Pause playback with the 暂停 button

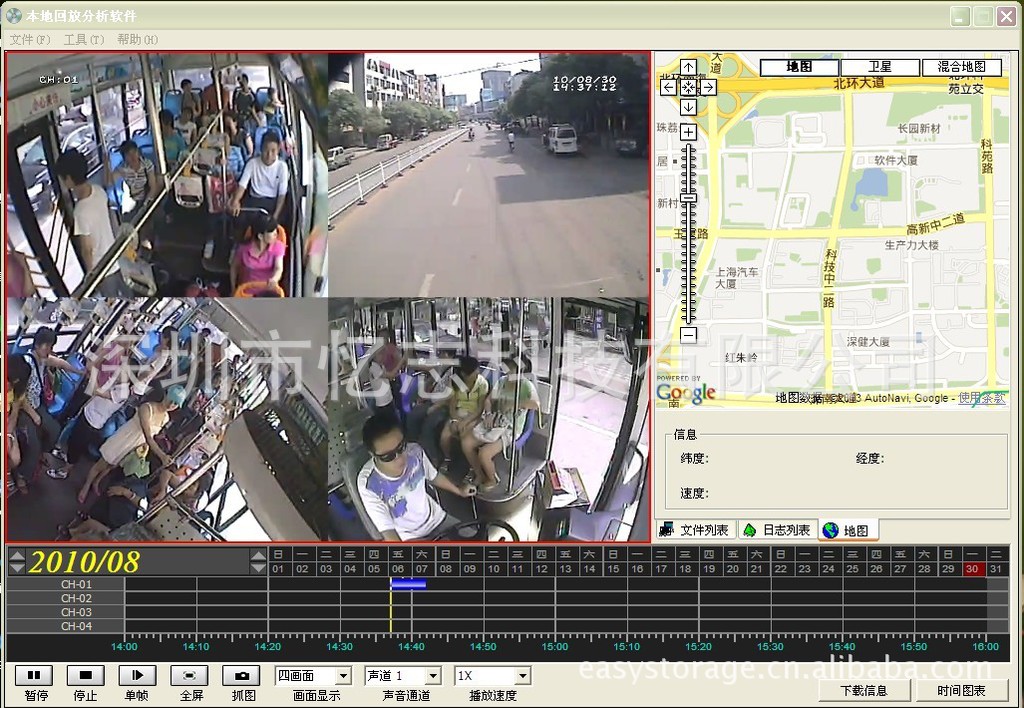click(x=33, y=675)
